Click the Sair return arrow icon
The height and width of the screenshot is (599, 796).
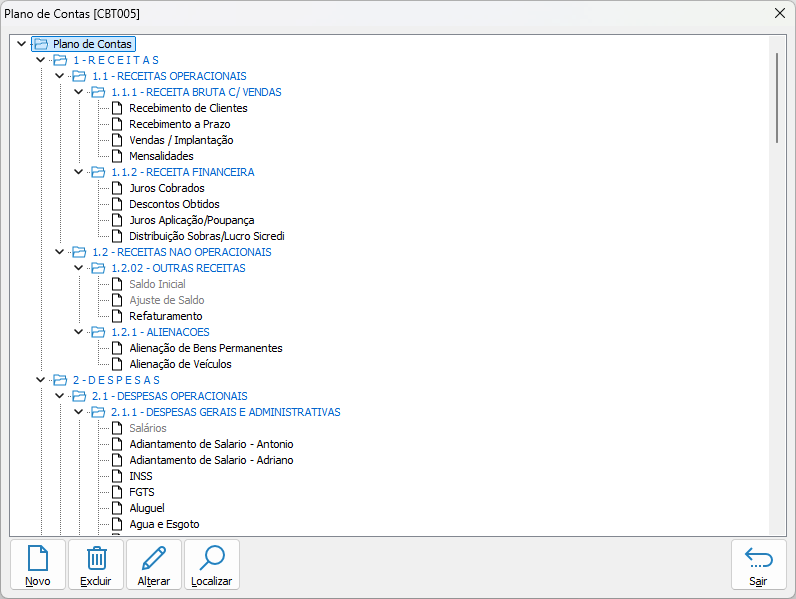click(758, 558)
